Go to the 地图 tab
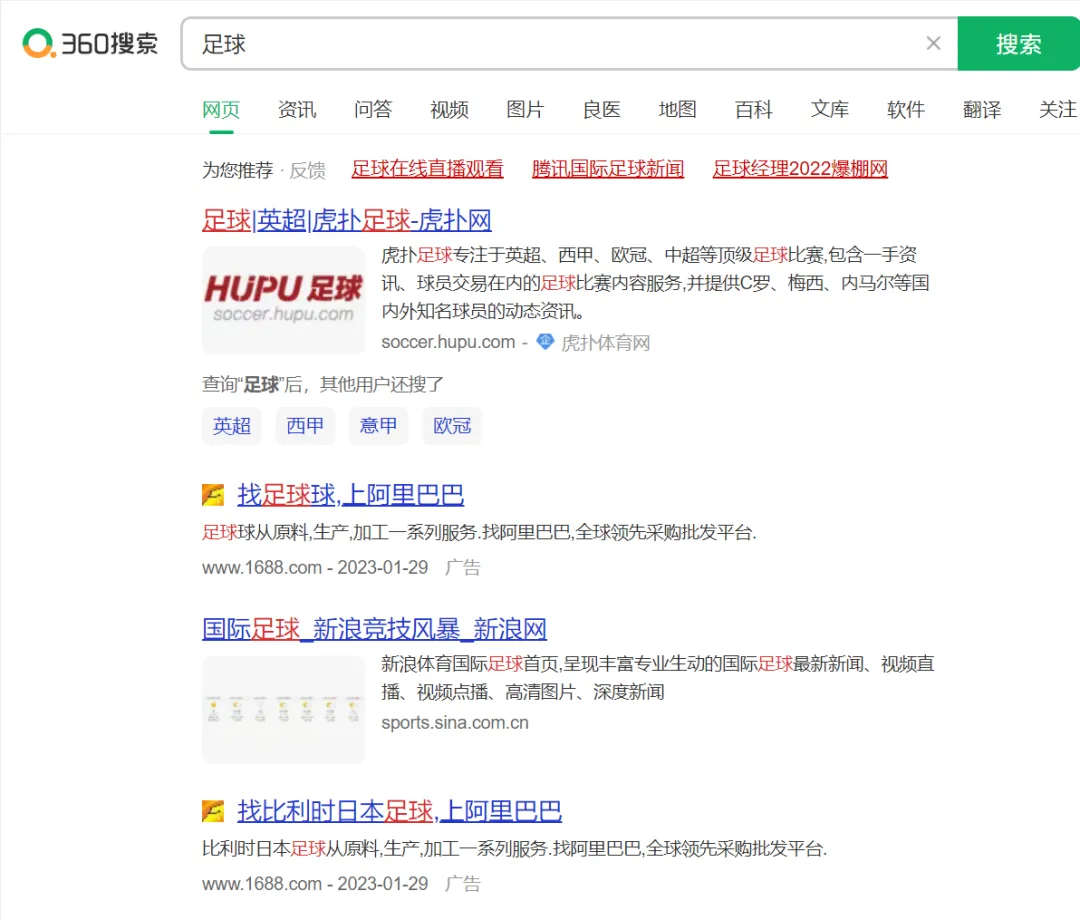The height and width of the screenshot is (920, 1080). coord(678,109)
